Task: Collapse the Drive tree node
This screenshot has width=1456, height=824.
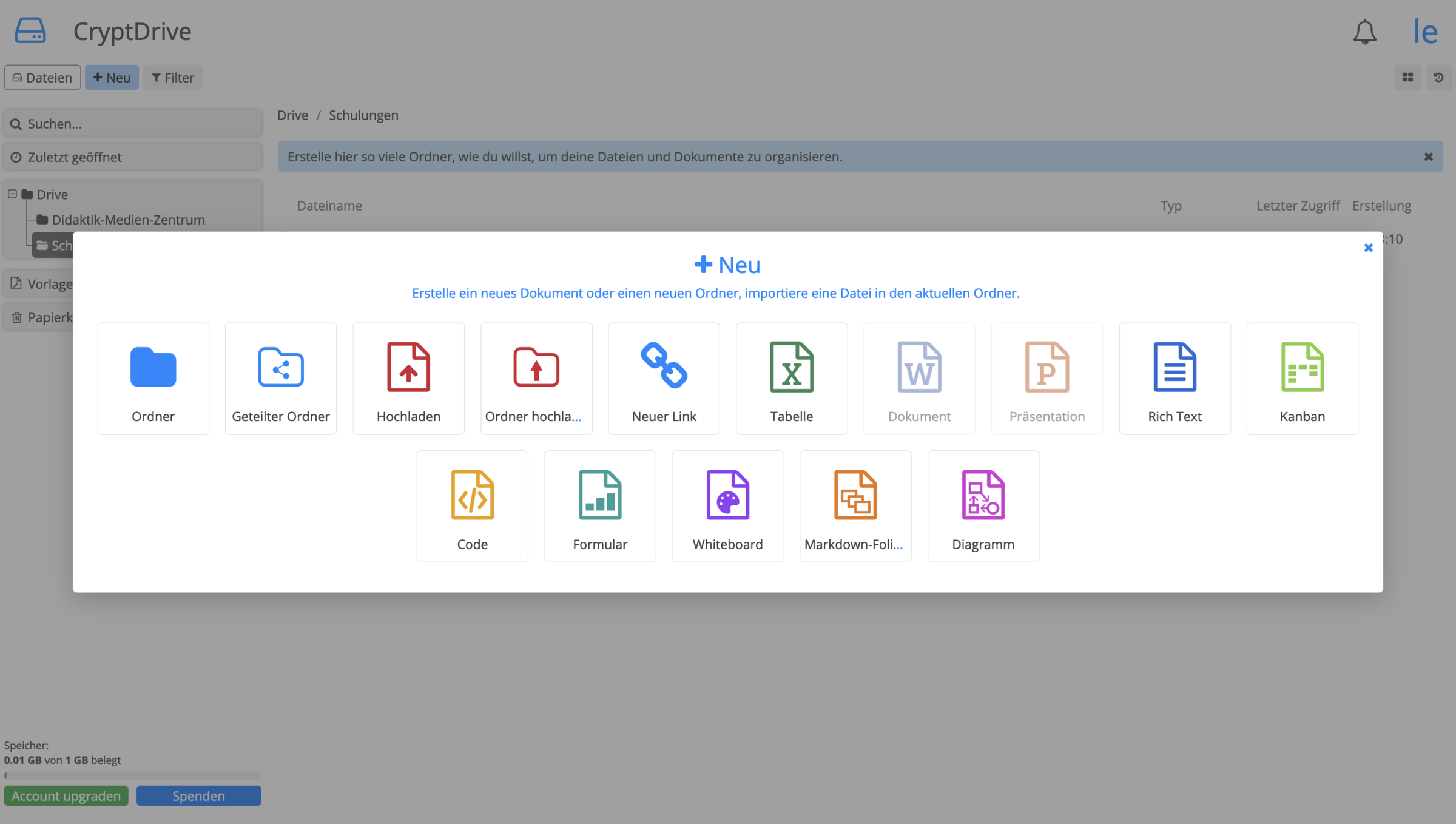Action: (x=12, y=194)
